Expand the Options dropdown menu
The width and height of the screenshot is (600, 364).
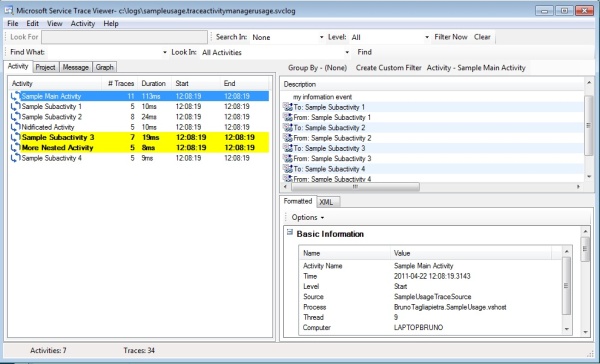tap(308, 217)
